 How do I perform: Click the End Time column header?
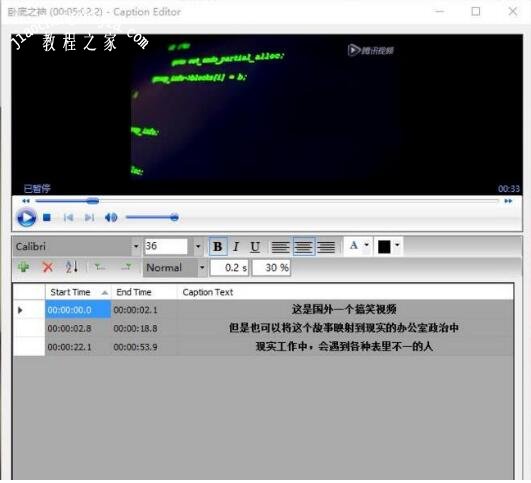(144, 292)
